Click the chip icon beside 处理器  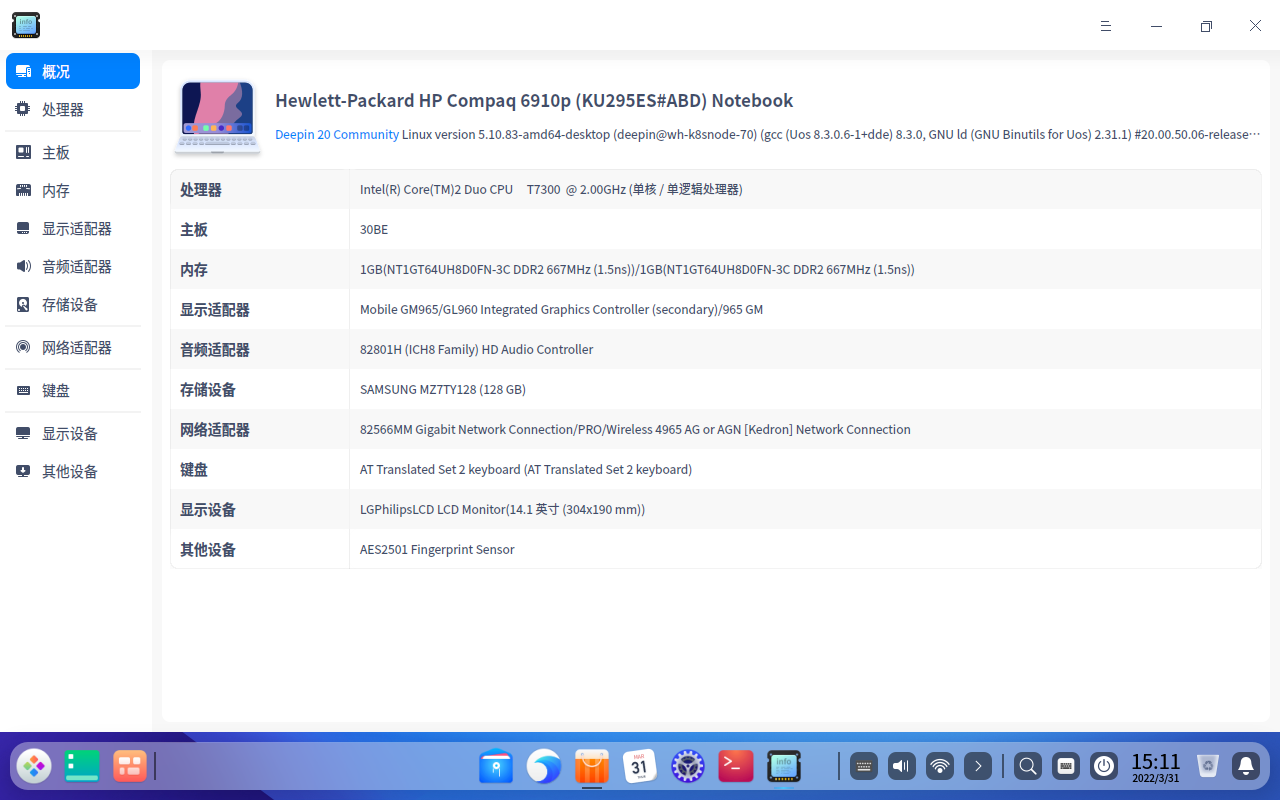[23, 109]
